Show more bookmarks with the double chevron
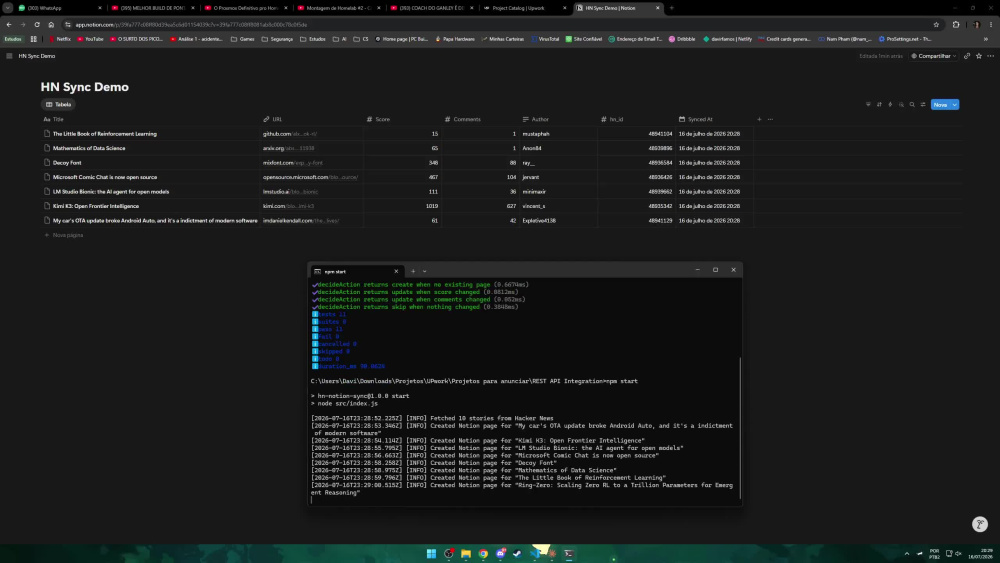1000x563 pixels. [x=986, y=39]
